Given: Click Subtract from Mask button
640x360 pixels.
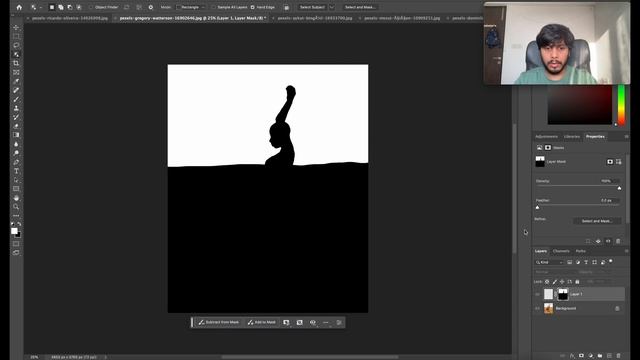Looking at the screenshot, I should tap(219, 322).
